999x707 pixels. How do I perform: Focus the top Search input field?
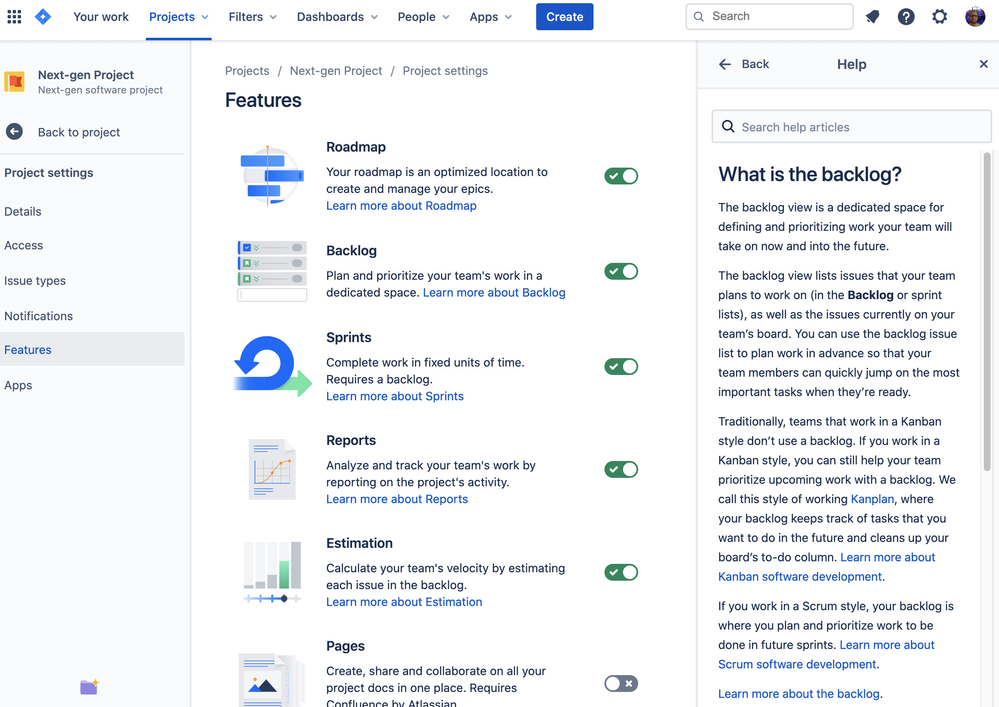pos(770,17)
